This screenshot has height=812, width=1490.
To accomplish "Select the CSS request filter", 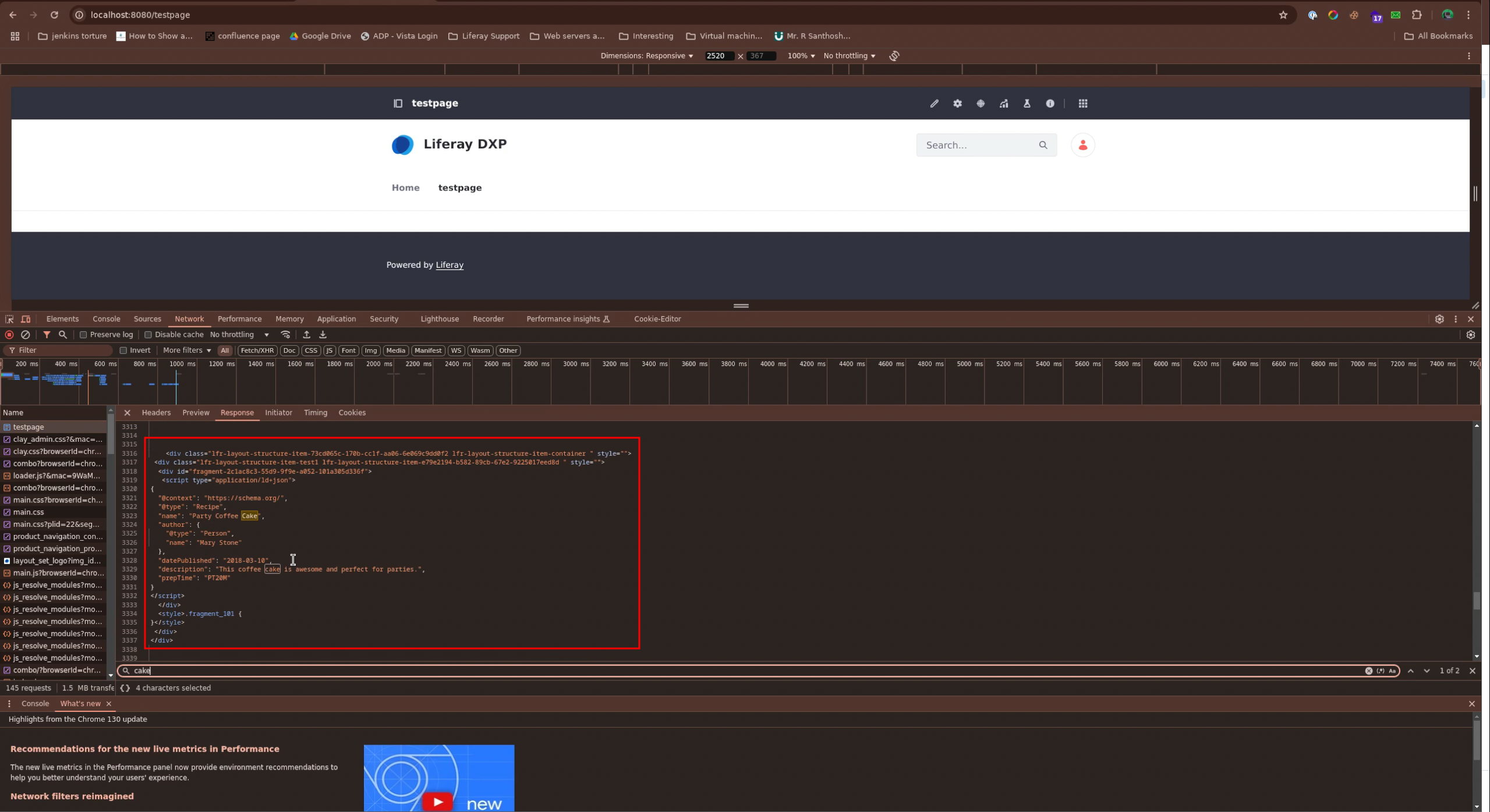I will click(311, 350).
